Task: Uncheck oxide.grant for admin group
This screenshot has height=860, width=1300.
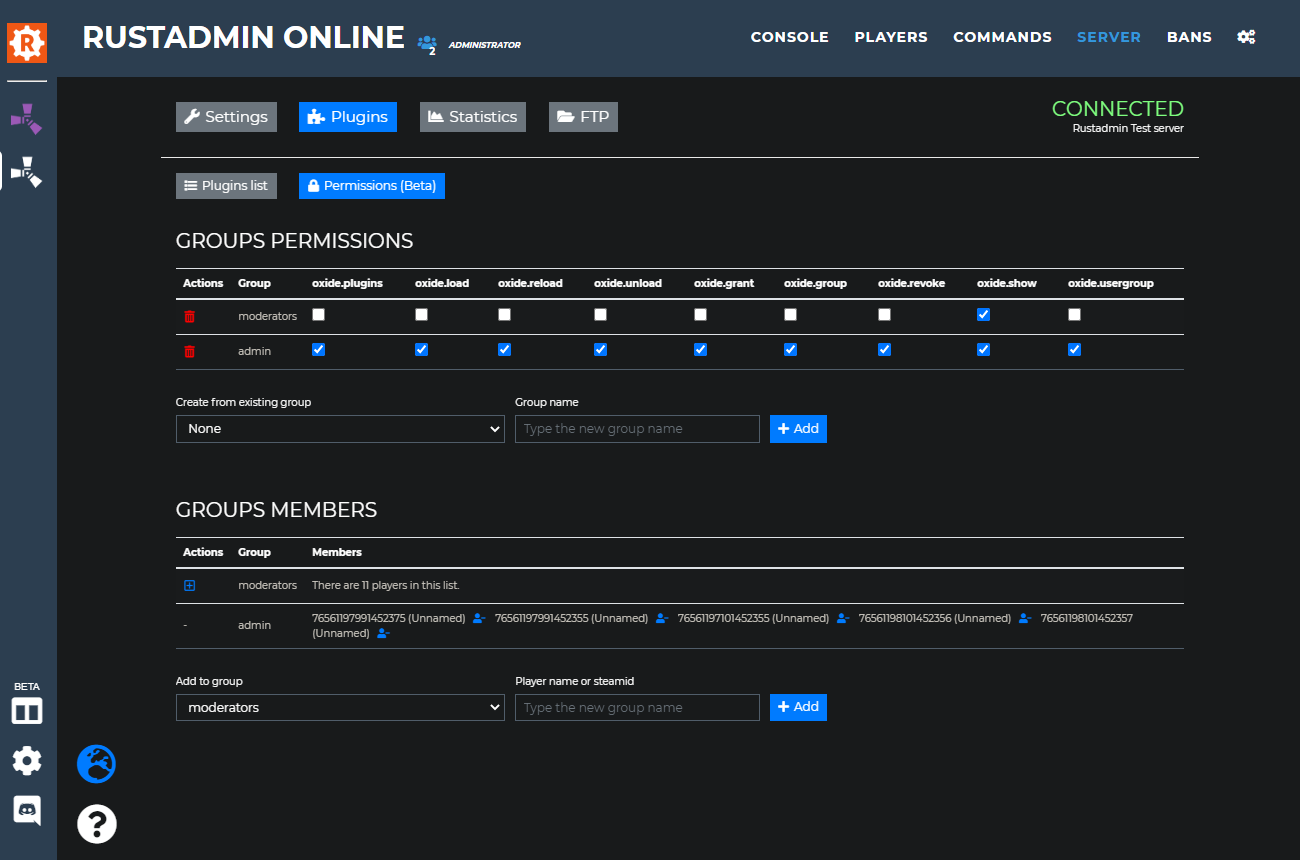Action: pos(700,349)
